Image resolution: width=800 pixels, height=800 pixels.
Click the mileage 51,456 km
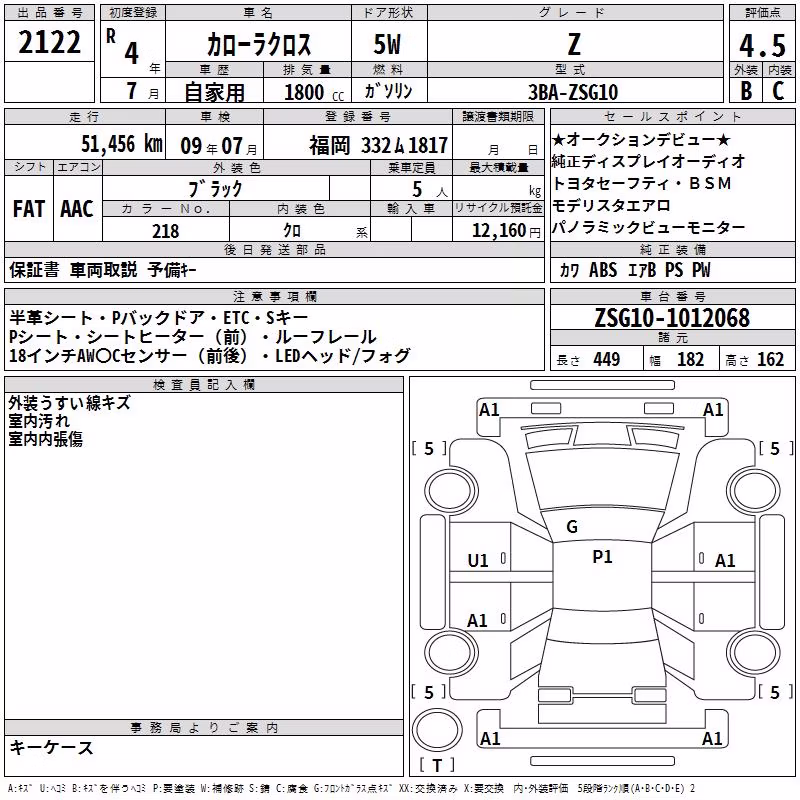[122, 144]
